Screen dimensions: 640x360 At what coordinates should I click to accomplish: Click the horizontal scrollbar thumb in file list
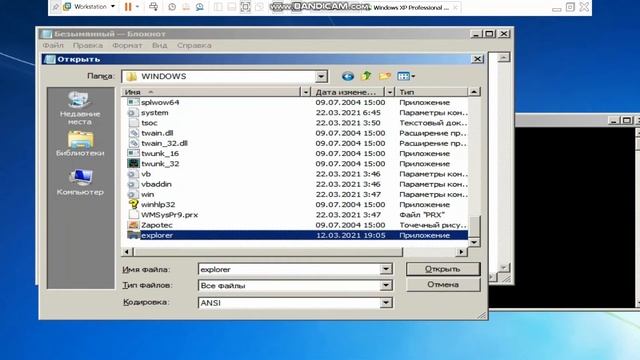point(267,252)
